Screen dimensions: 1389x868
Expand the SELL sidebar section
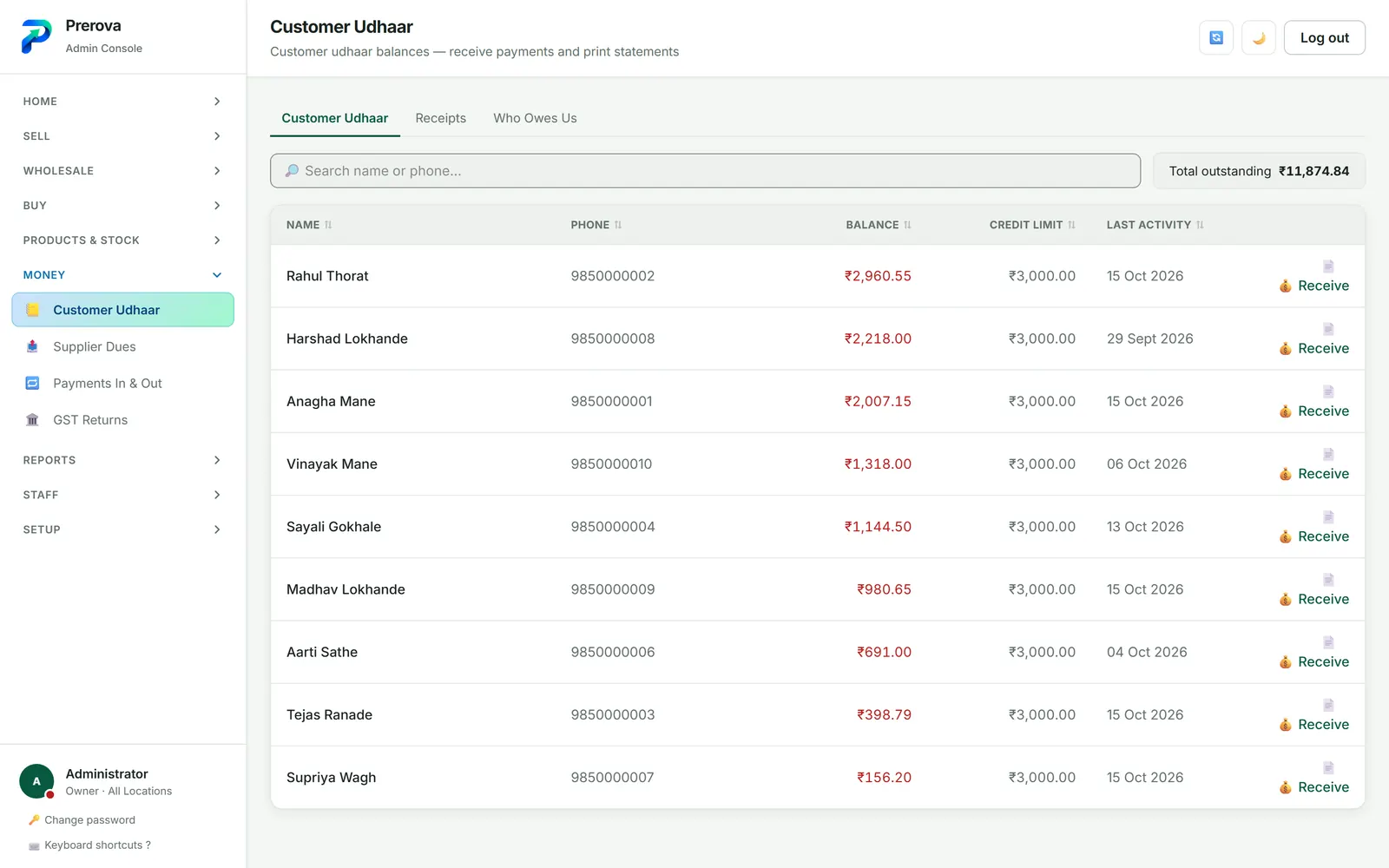tap(122, 136)
